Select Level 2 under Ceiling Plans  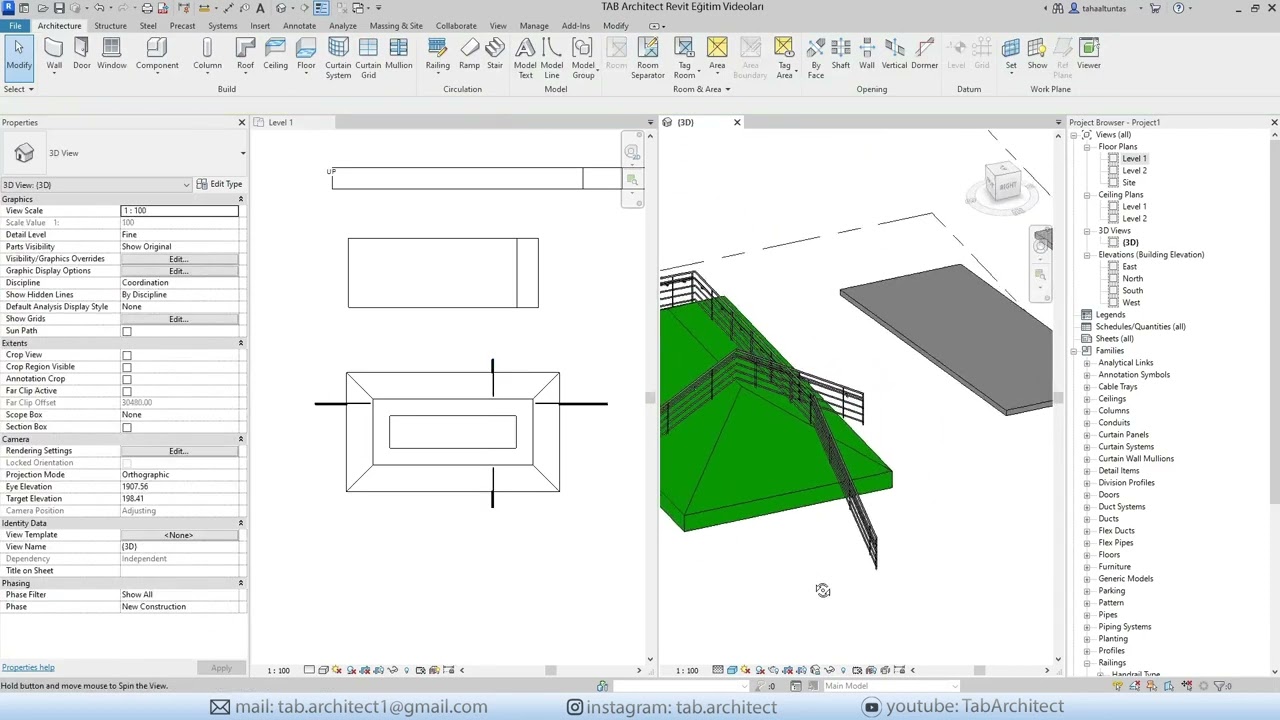(1134, 219)
